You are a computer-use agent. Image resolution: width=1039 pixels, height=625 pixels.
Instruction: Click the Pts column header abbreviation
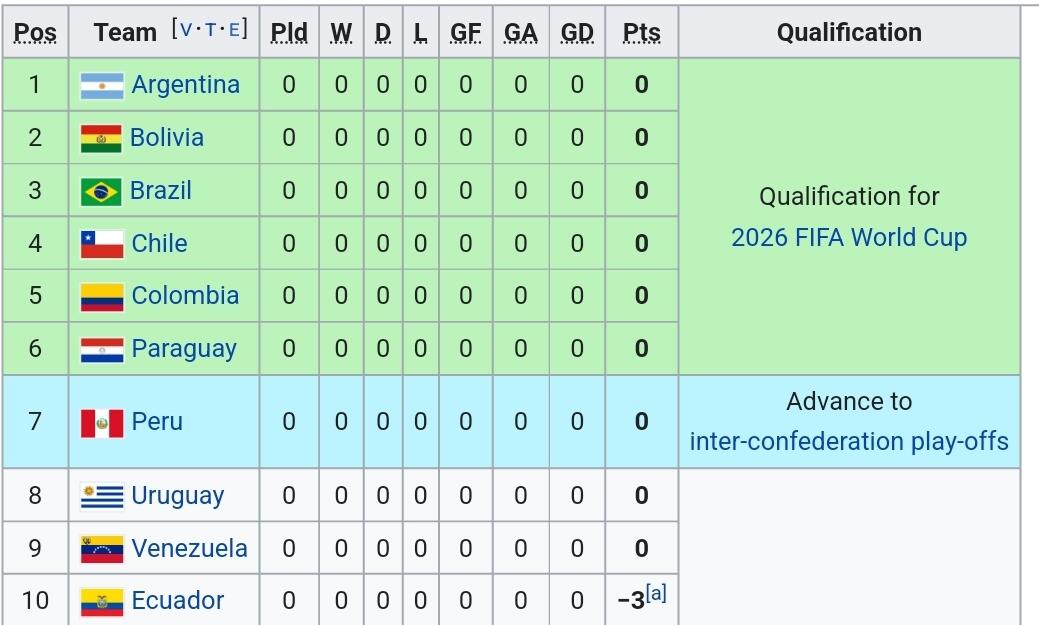point(641,32)
